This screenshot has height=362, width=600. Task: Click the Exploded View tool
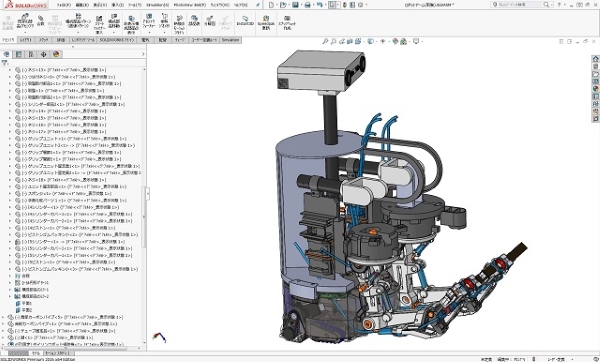(209, 21)
